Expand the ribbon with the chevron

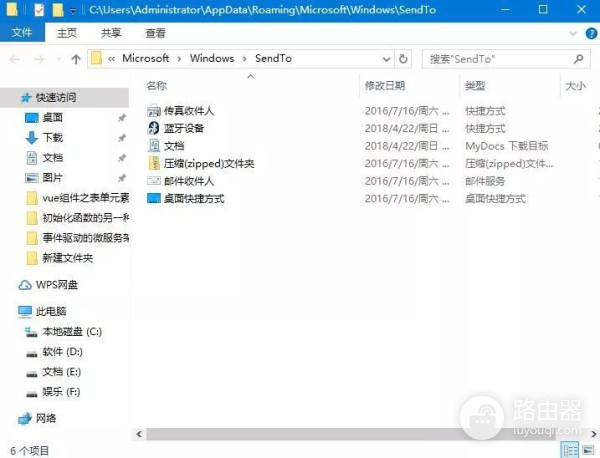coord(573,34)
